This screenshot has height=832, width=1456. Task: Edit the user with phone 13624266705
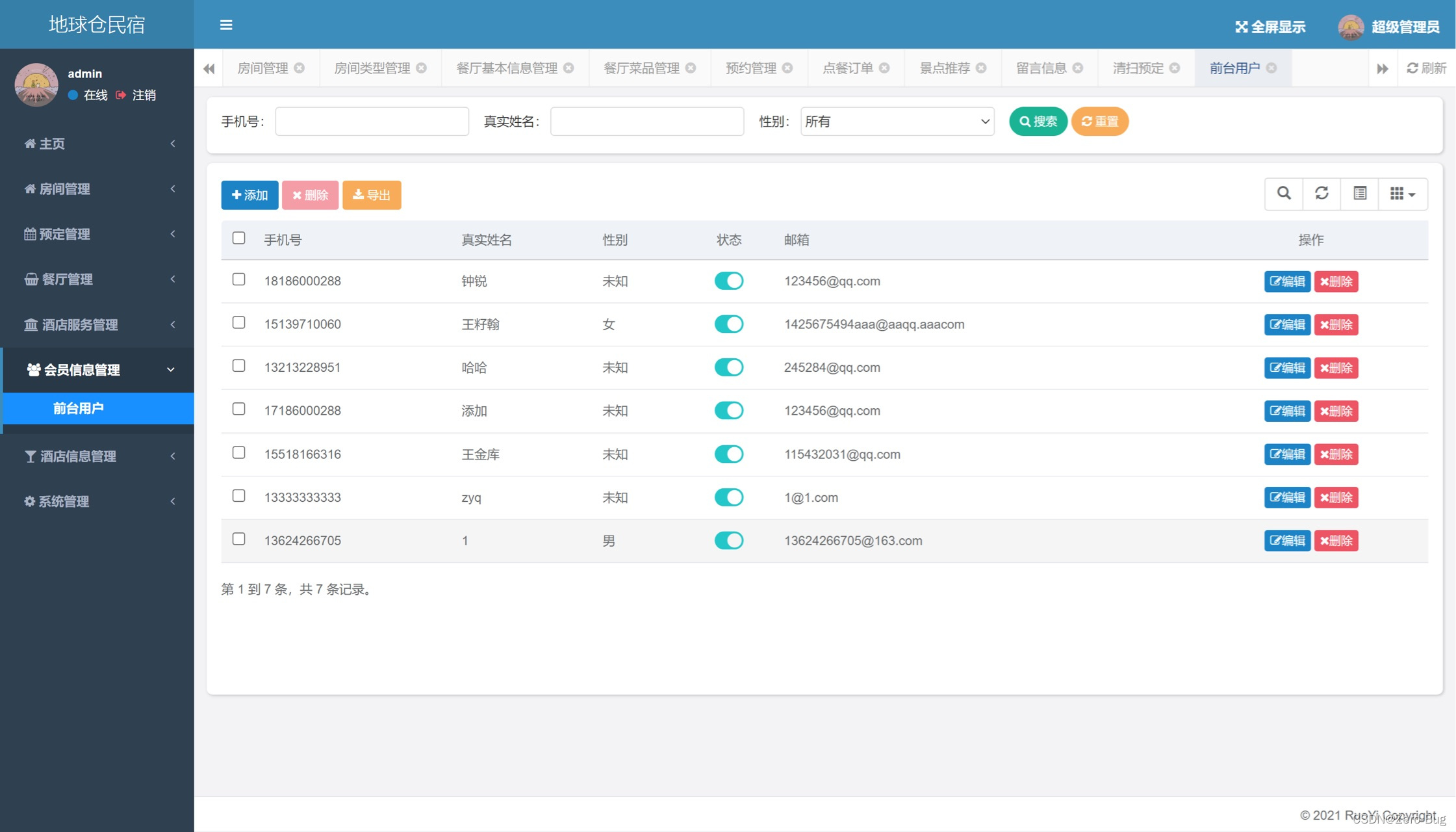1286,541
